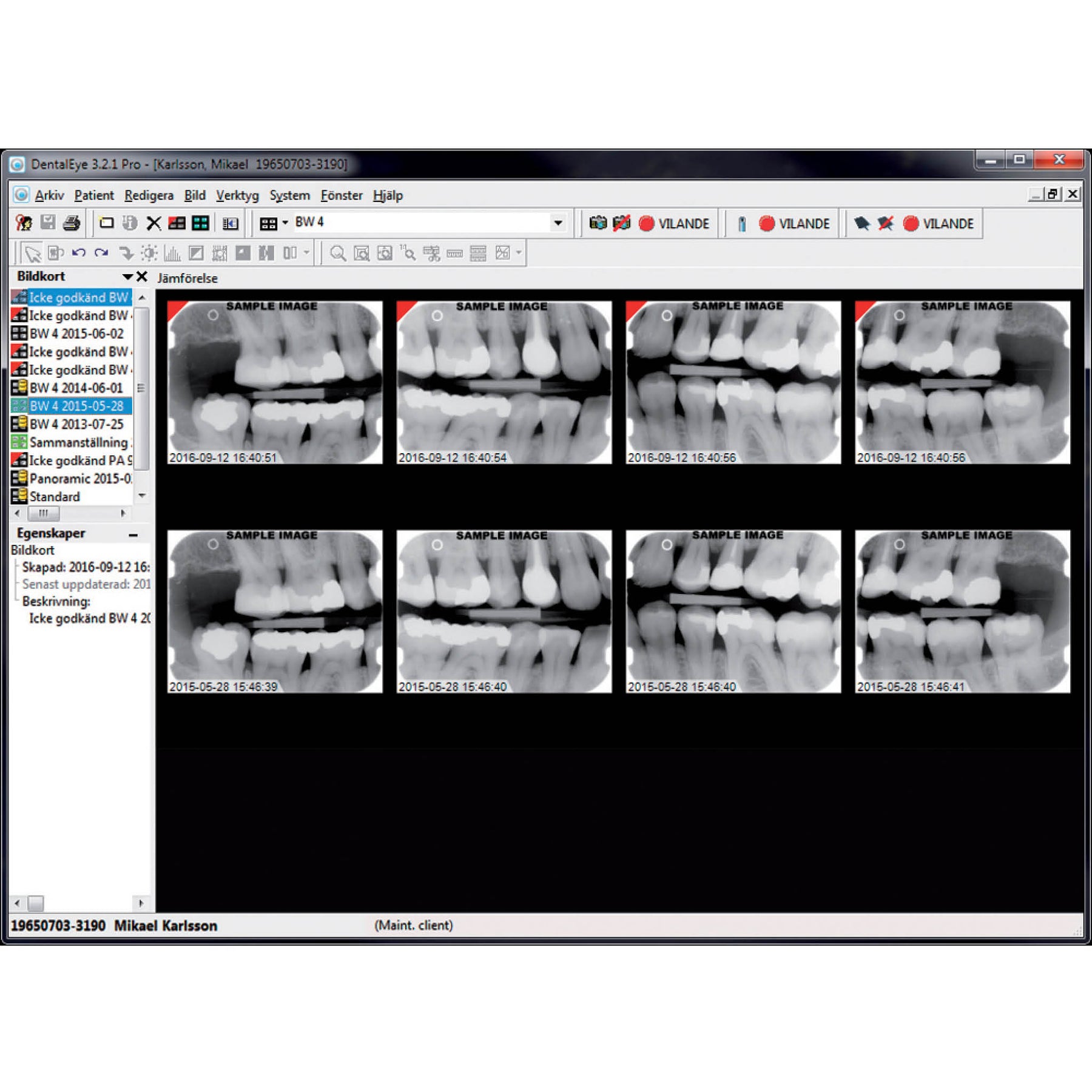Image resolution: width=1092 pixels, height=1092 pixels.
Task: Click the curved down-arrow toolbar icon
Action: (x=126, y=253)
